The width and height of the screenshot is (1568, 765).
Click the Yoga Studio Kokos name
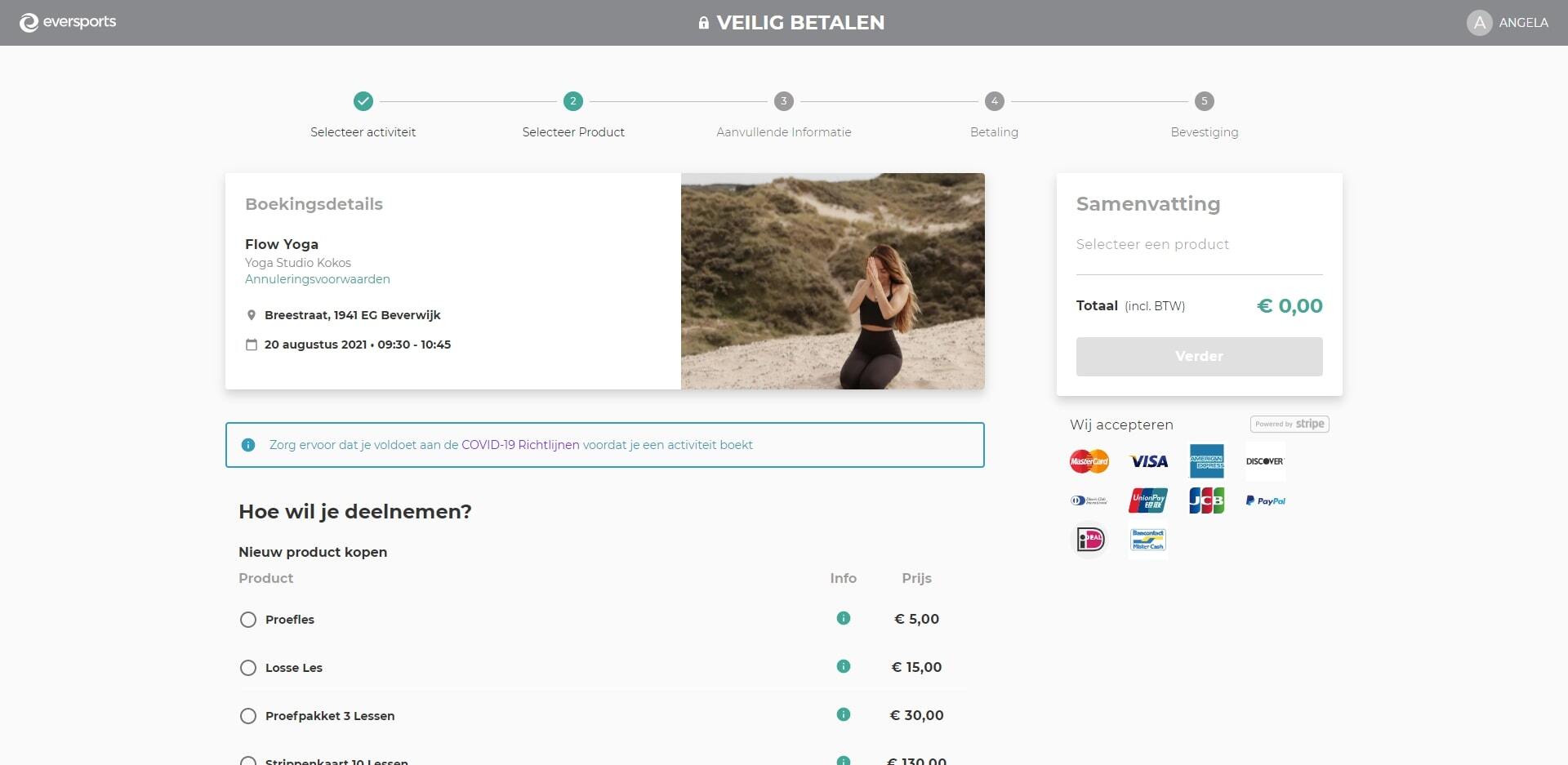pyautogui.click(x=298, y=263)
